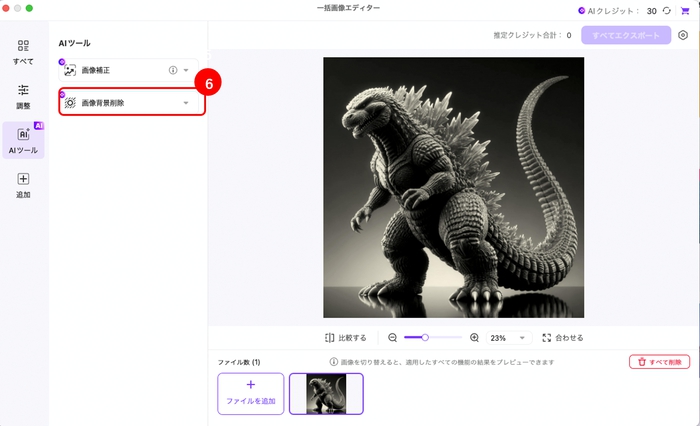Switch to the 調整 adjustments tab
The height and width of the screenshot is (426, 700).
coord(23,96)
